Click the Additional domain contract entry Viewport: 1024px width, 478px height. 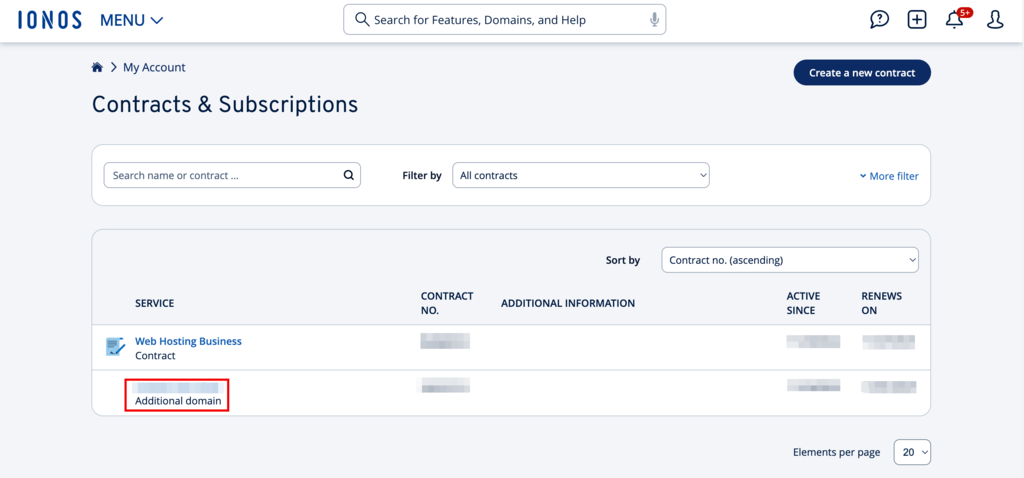point(177,394)
